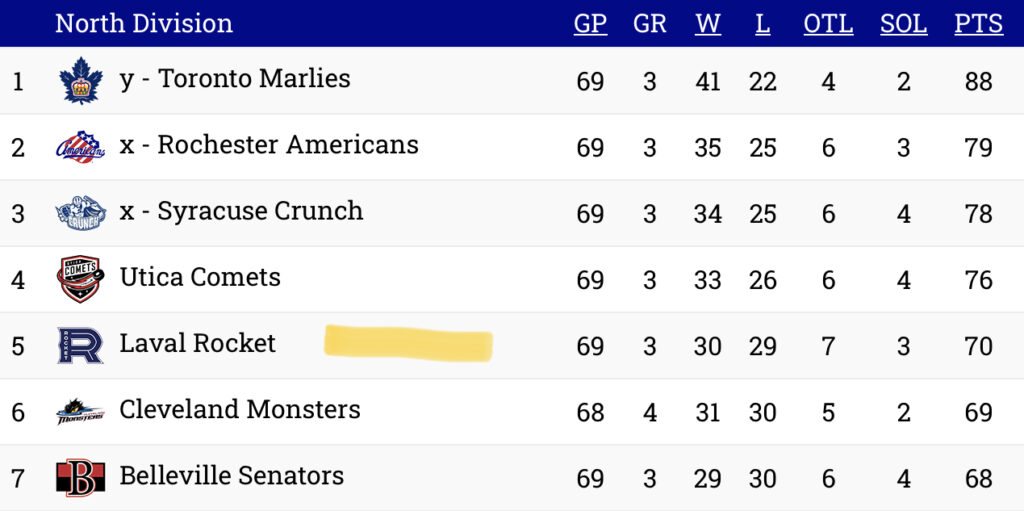
Task: Click the Toronto Marlies logo
Action: coord(80,80)
